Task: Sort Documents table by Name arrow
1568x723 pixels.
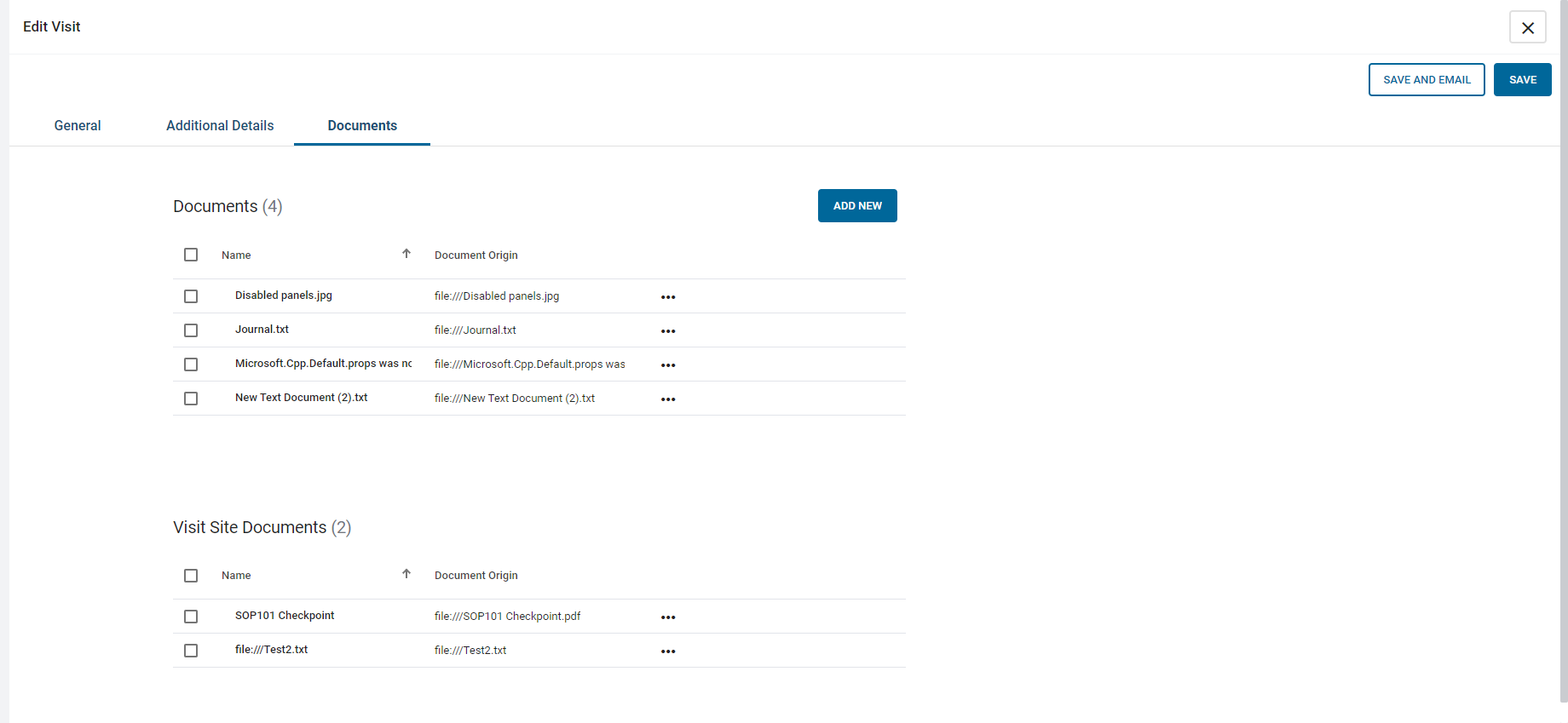Action: click(406, 254)
